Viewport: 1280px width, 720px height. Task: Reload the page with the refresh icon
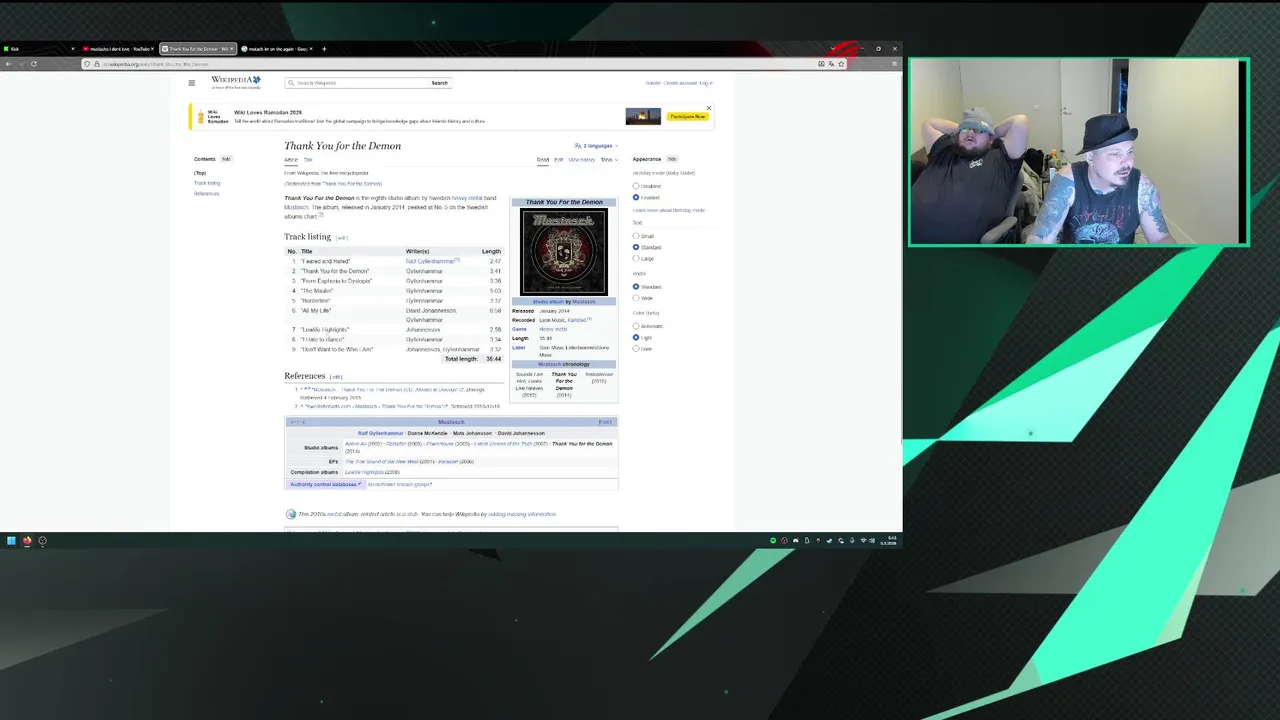[x=33, y=64]
